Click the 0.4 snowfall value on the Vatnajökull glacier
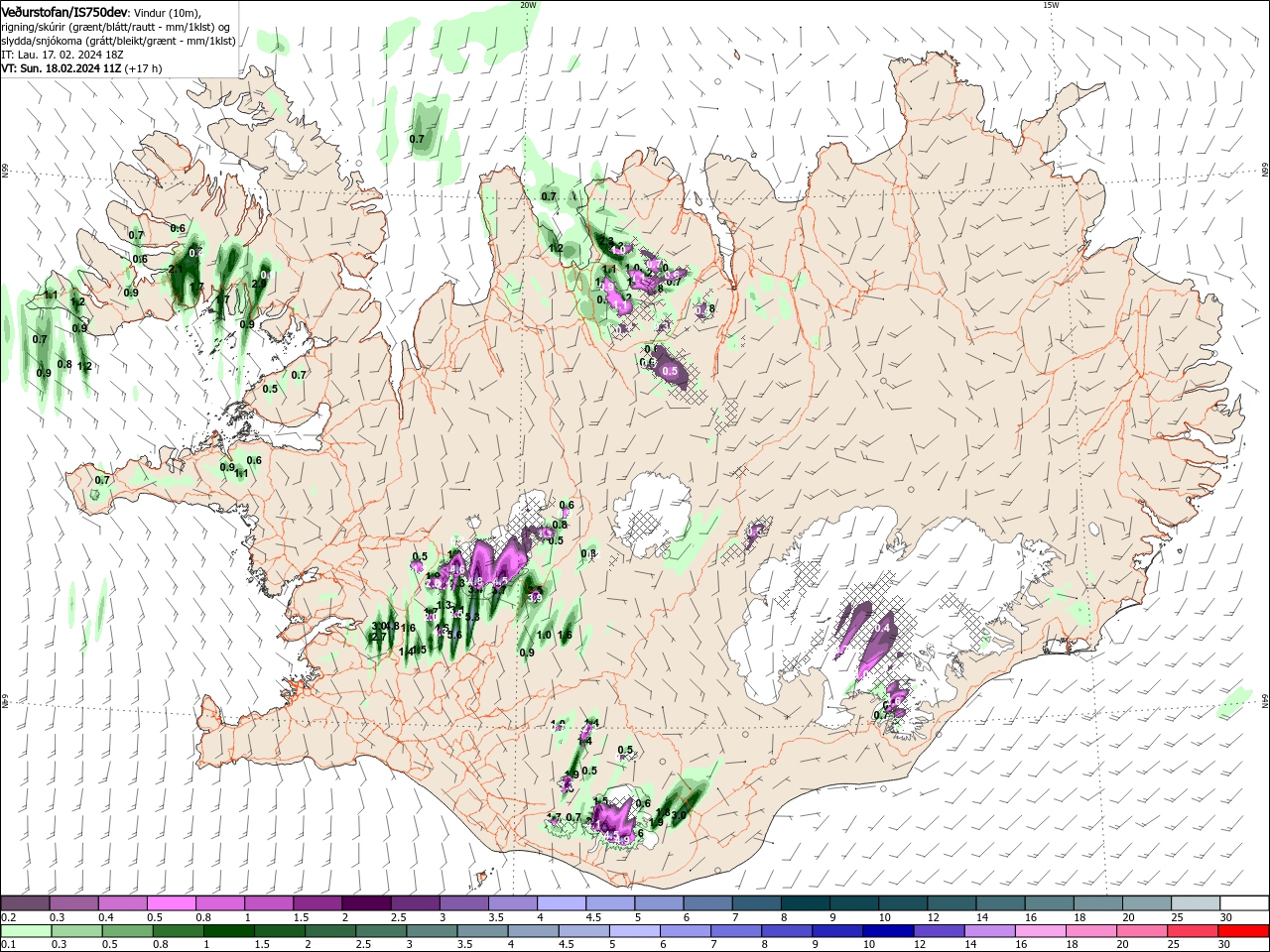 point(882,629)
